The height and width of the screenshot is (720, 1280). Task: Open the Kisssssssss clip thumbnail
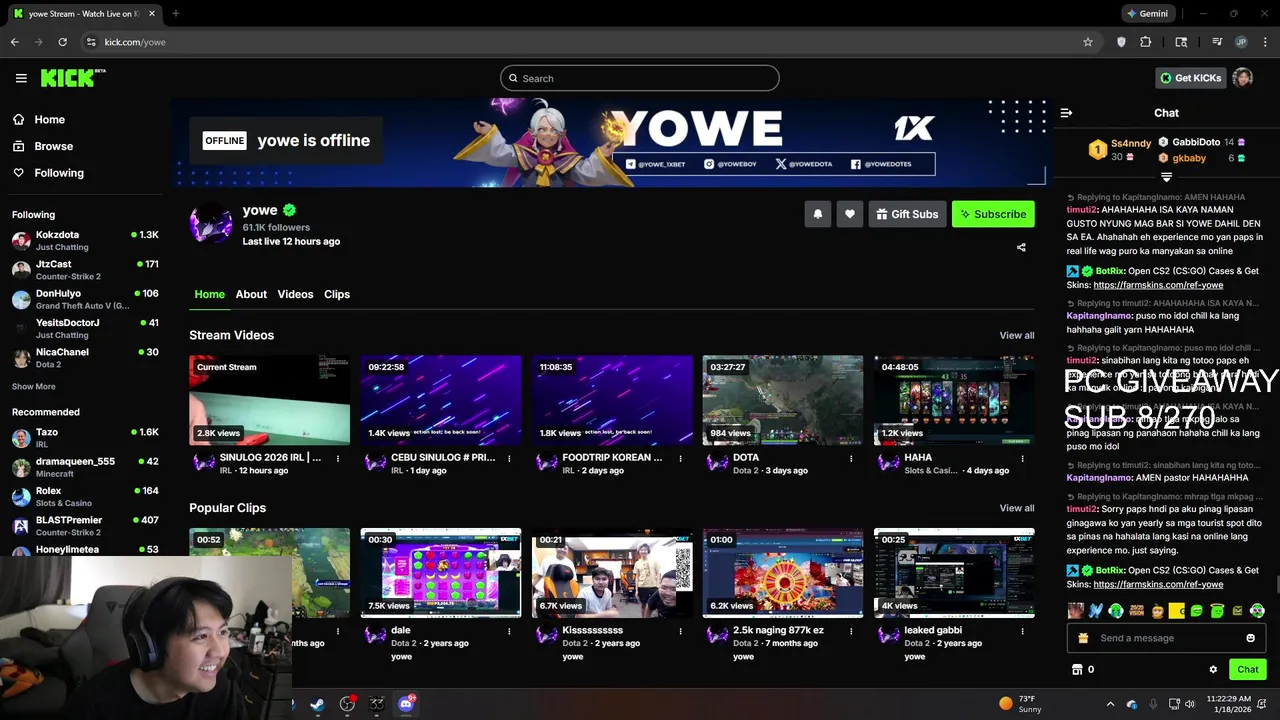tap(612, 573)
